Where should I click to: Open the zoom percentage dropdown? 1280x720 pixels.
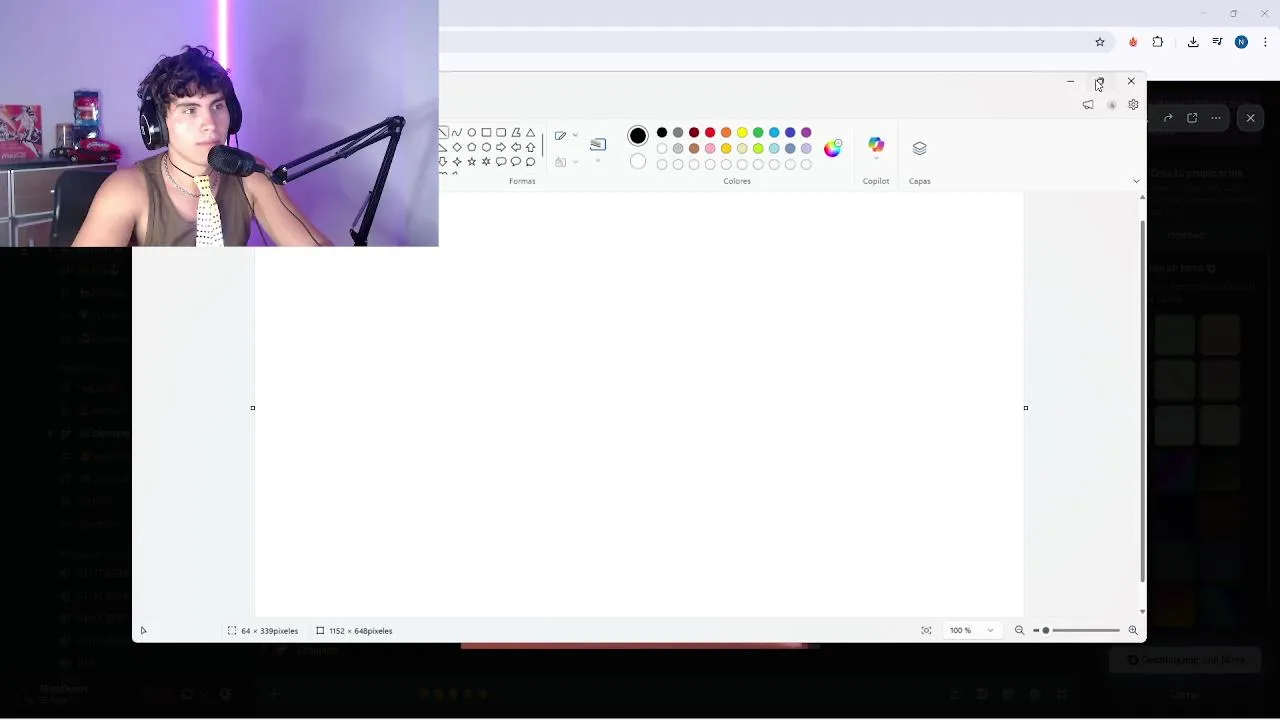point(990,630)
